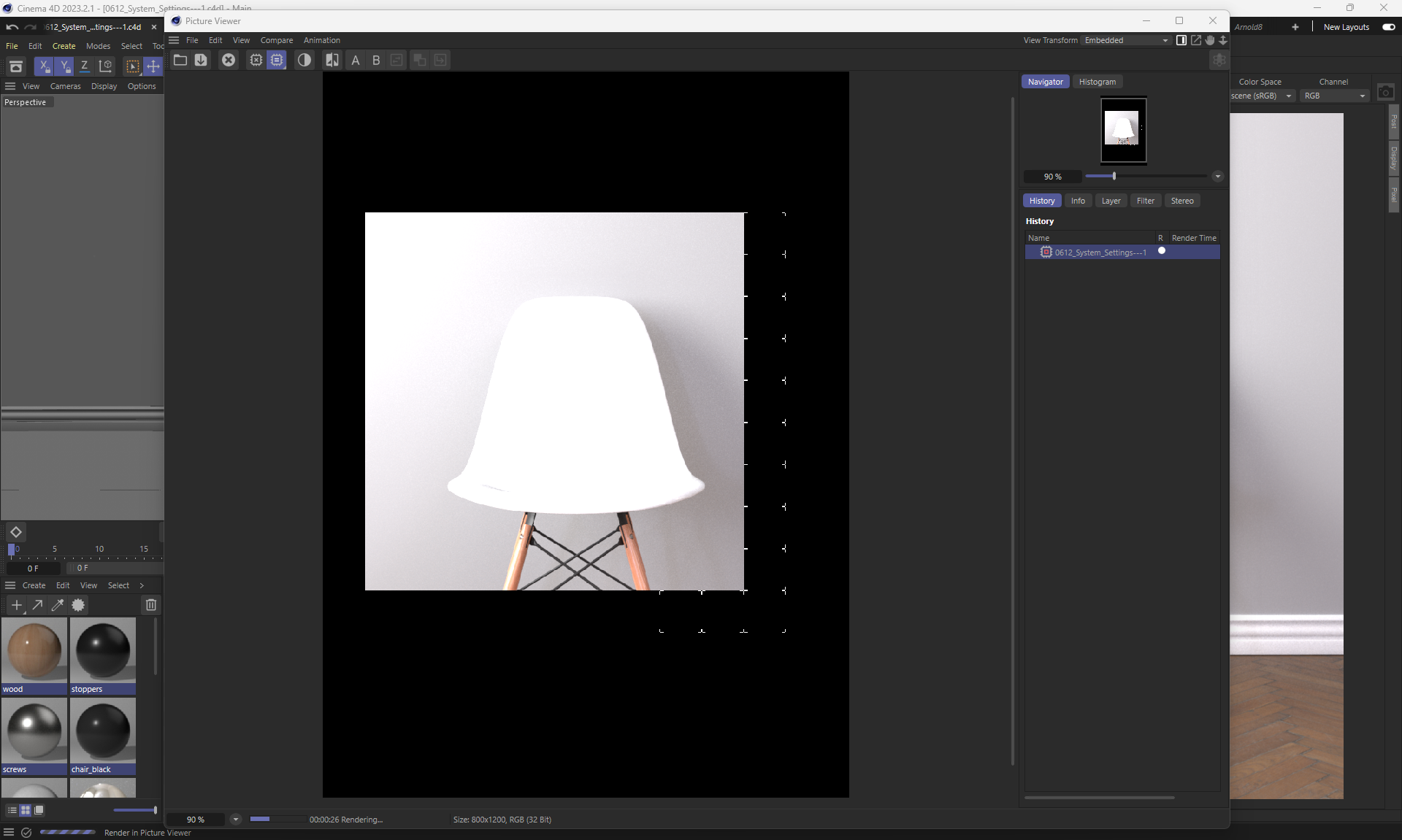
Task: Set image as B for comparison
Action: [376, 61]
